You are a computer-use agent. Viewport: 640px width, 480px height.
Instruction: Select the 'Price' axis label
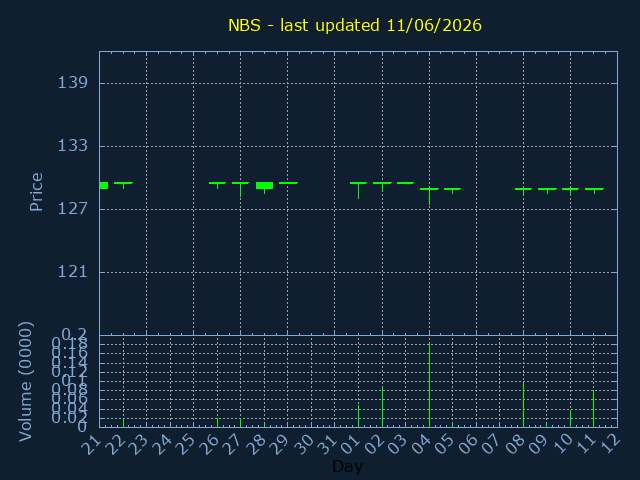click(36, 192)
